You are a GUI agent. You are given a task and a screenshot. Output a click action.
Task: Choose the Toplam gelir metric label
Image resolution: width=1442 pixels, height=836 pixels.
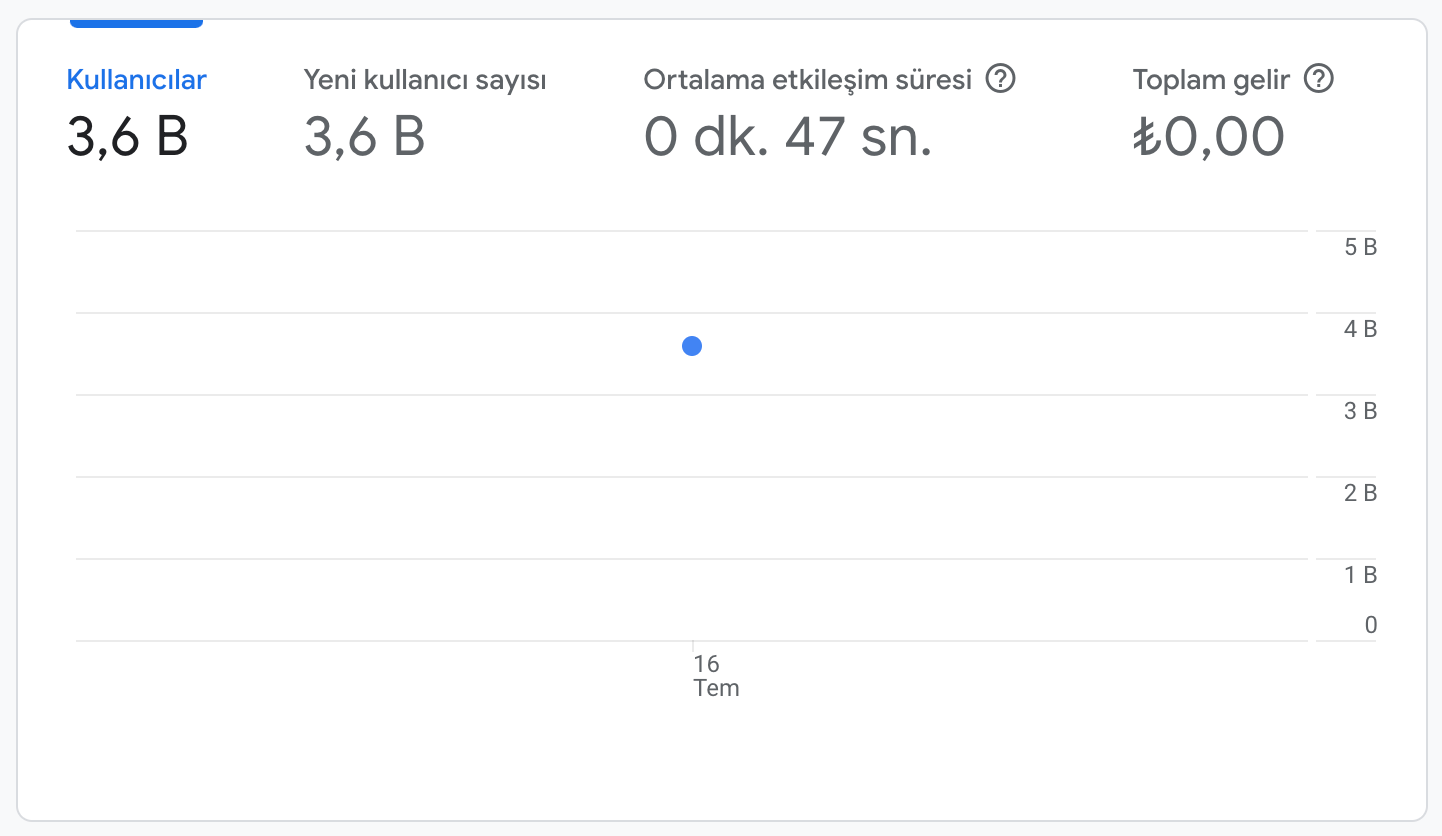1212,80
